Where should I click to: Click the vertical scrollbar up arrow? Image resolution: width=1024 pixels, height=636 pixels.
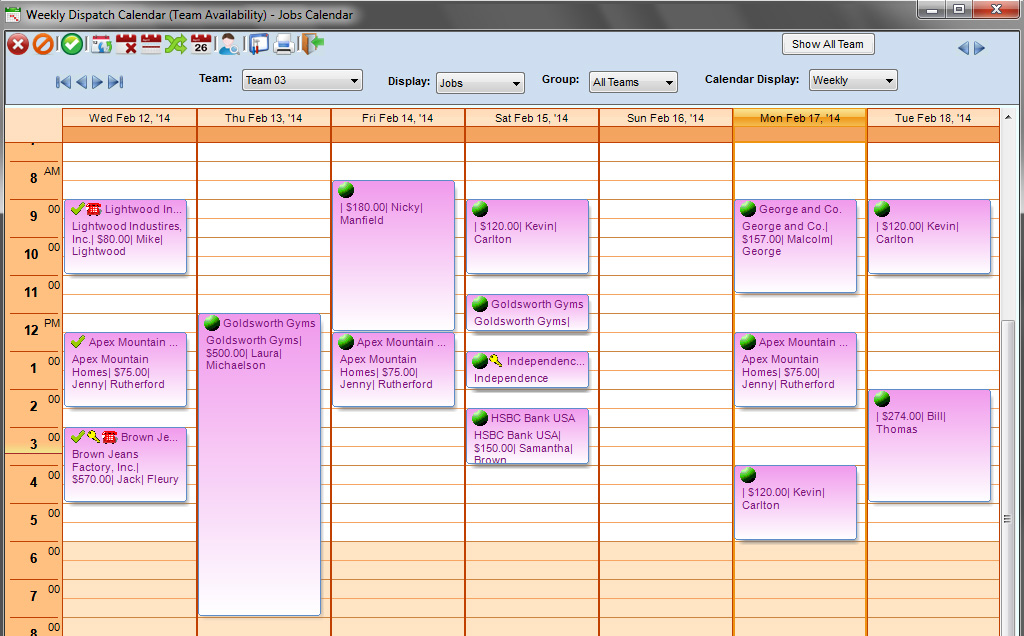pyautogui.click(x=1008, y=118)
